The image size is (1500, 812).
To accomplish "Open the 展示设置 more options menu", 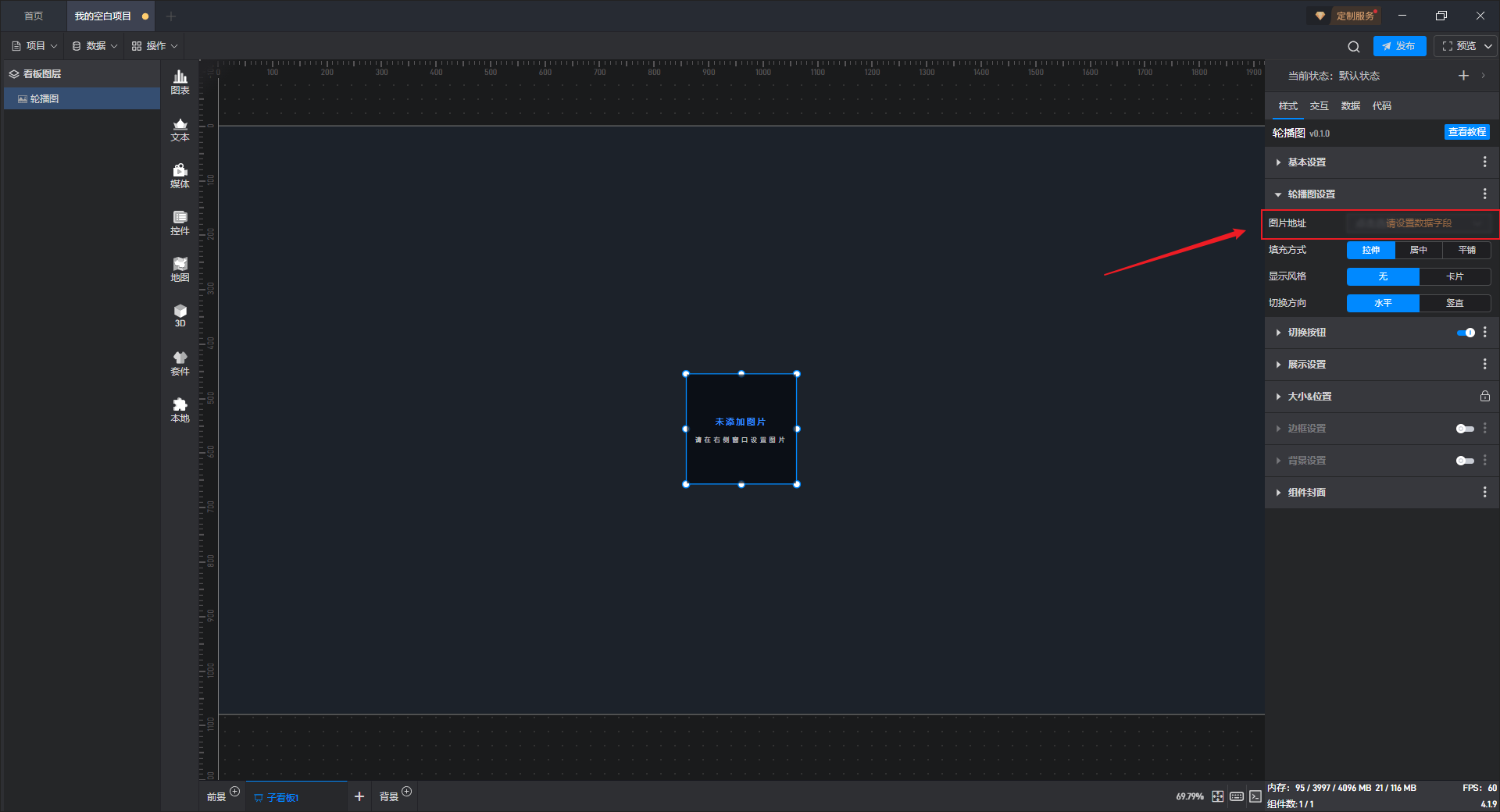I will click(1485, 364).
